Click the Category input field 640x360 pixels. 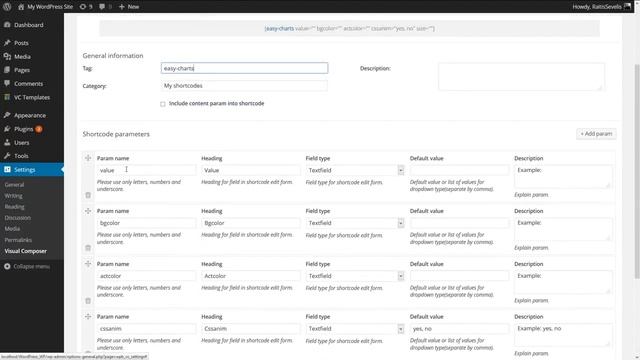point(244,86)
